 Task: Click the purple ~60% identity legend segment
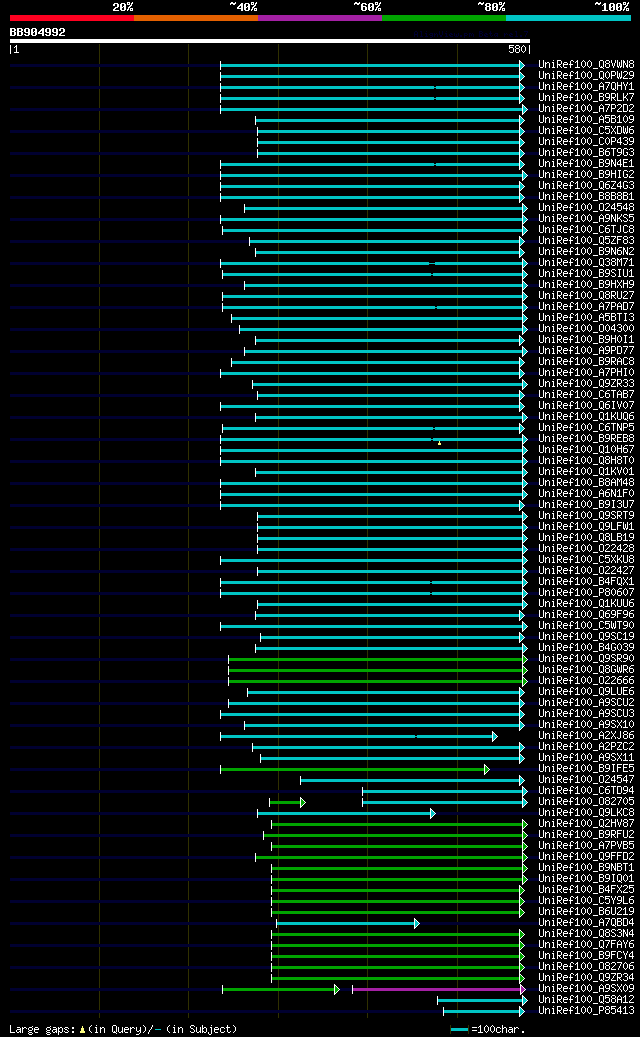point(320,18)
